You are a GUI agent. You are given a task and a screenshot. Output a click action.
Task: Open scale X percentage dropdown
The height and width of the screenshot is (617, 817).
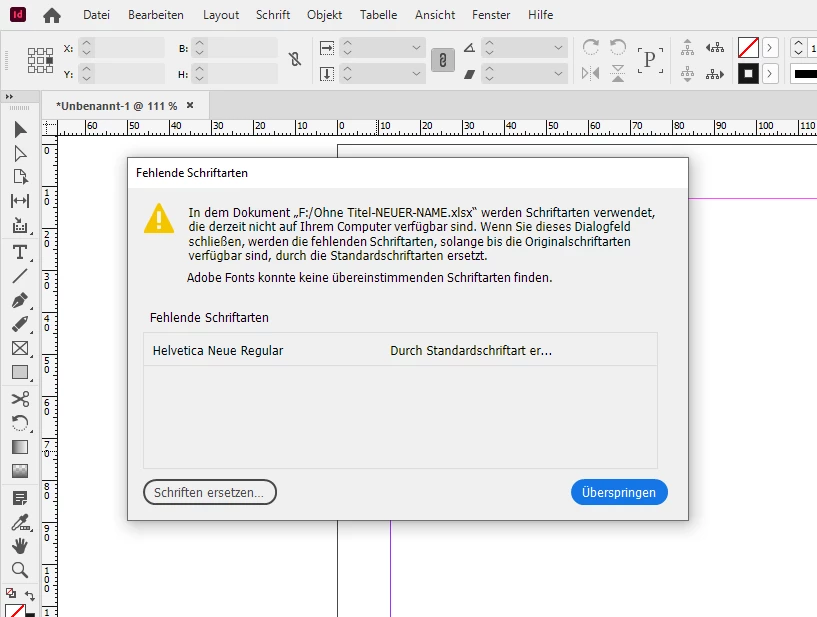pyautogui.click(x=416, y=48)
